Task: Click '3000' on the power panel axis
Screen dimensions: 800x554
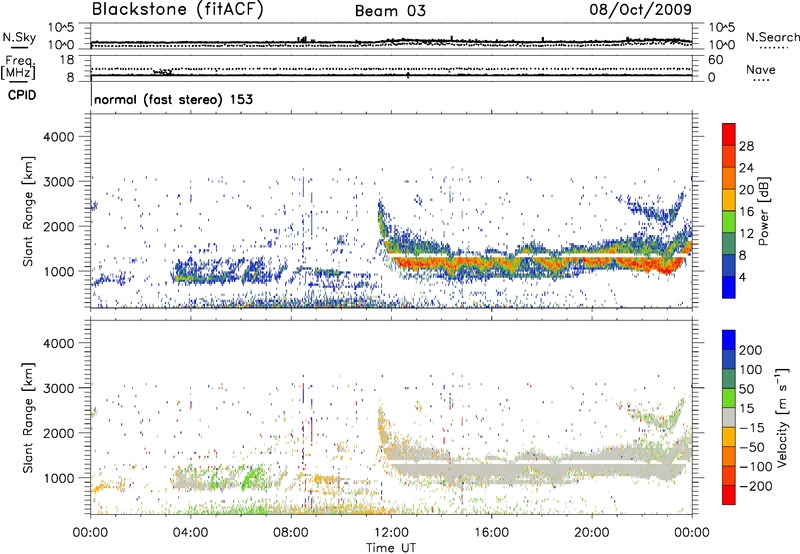Action: pos(58,182)
